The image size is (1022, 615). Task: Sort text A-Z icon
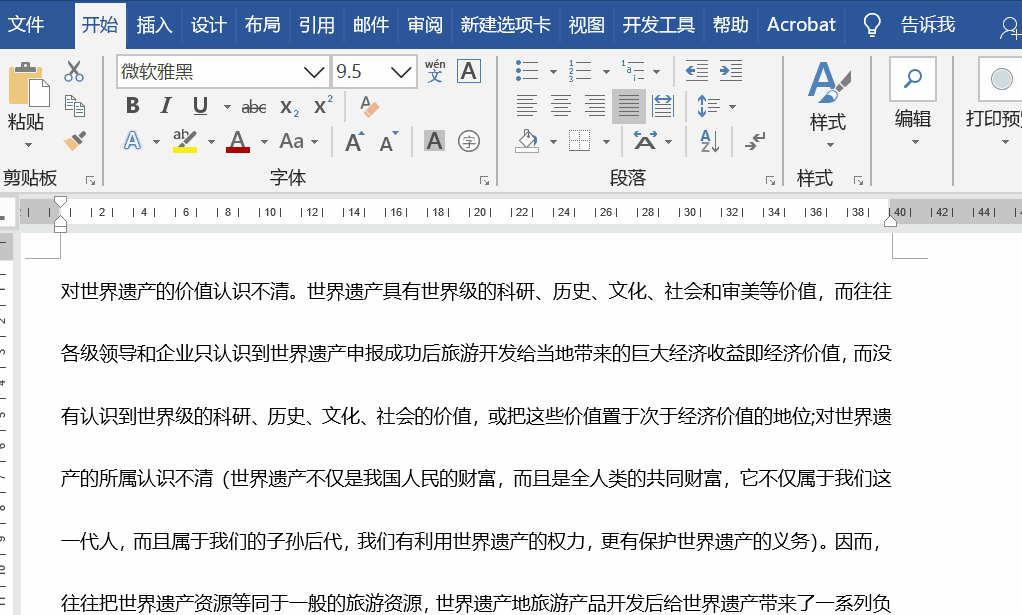tap(709, 141)
